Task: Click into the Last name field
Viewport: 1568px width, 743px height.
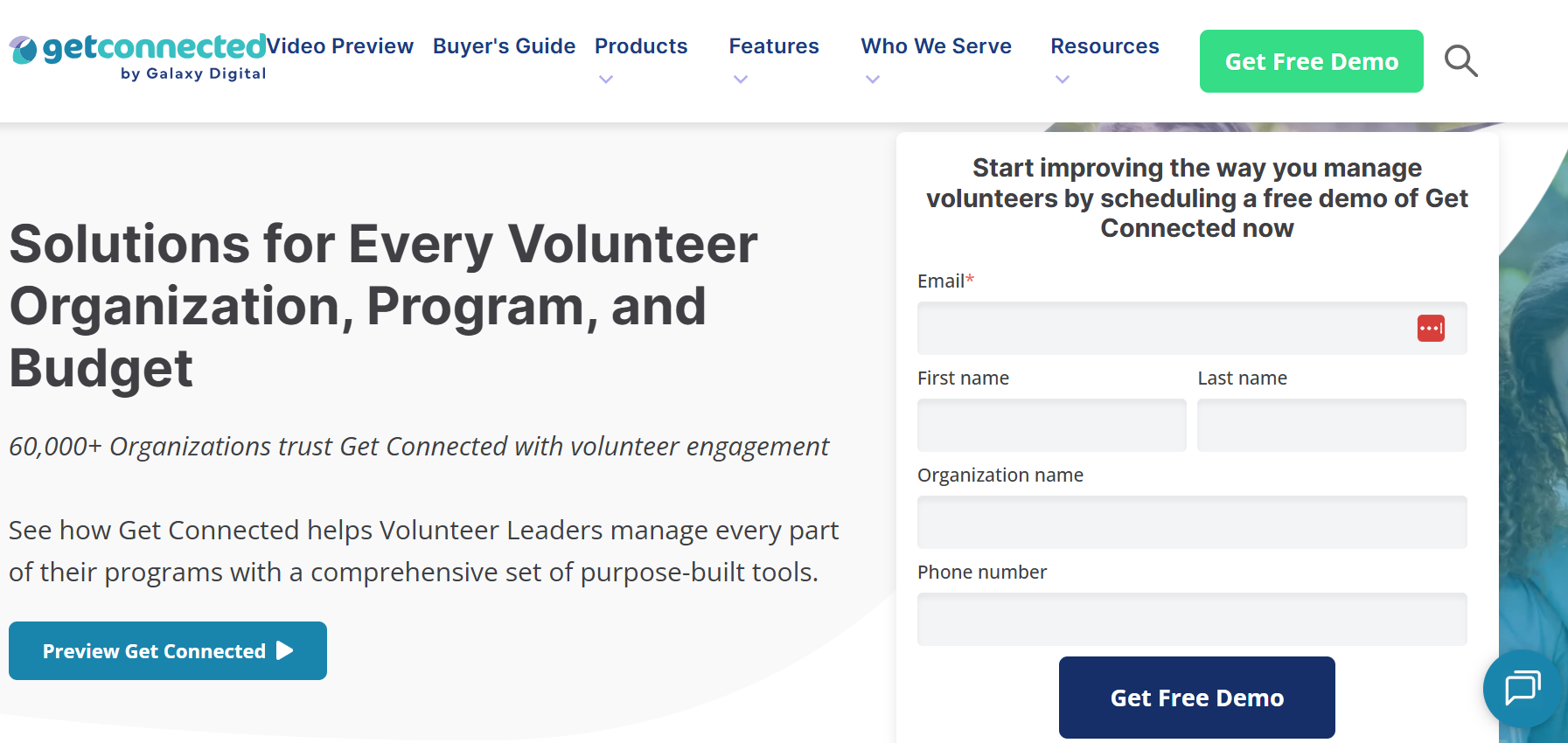Action: pos(1331,426)
